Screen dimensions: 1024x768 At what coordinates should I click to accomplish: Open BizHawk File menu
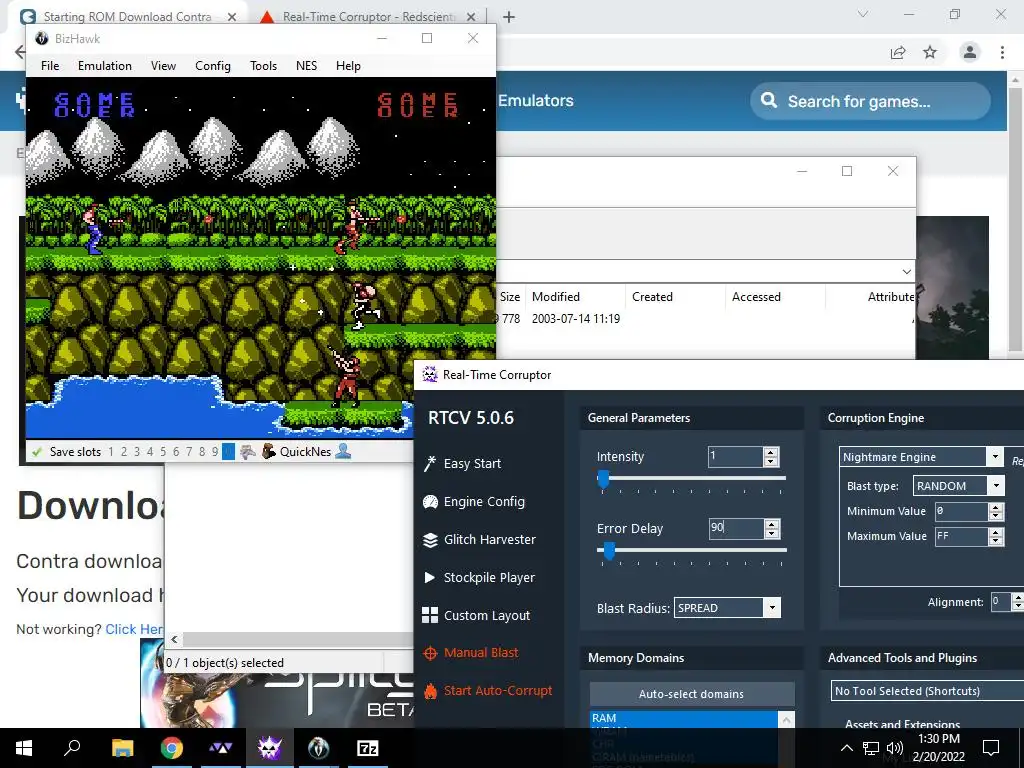(x=50, y=65)
